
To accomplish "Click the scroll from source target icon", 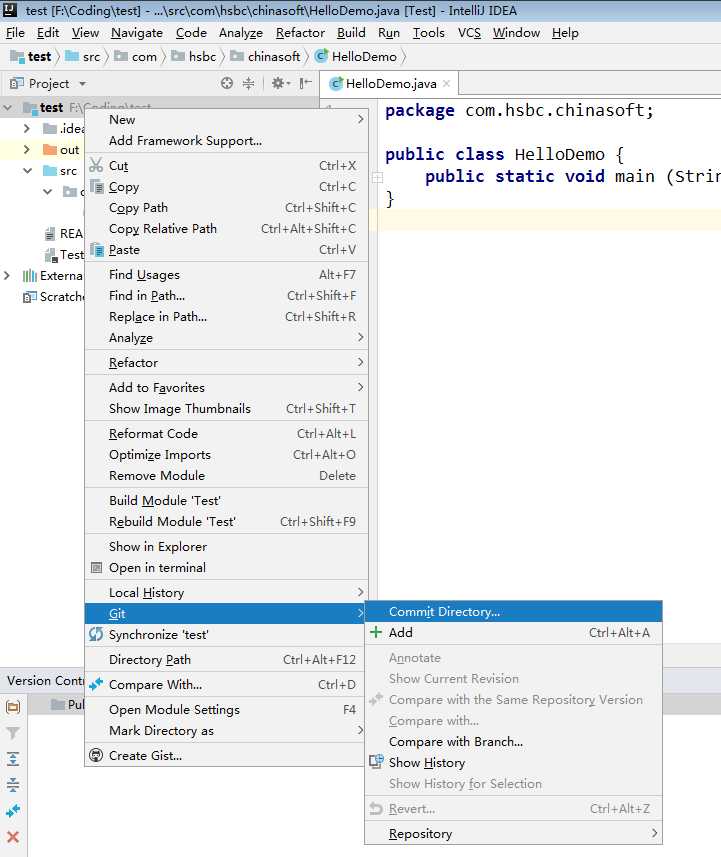I will tap(227, 83).
